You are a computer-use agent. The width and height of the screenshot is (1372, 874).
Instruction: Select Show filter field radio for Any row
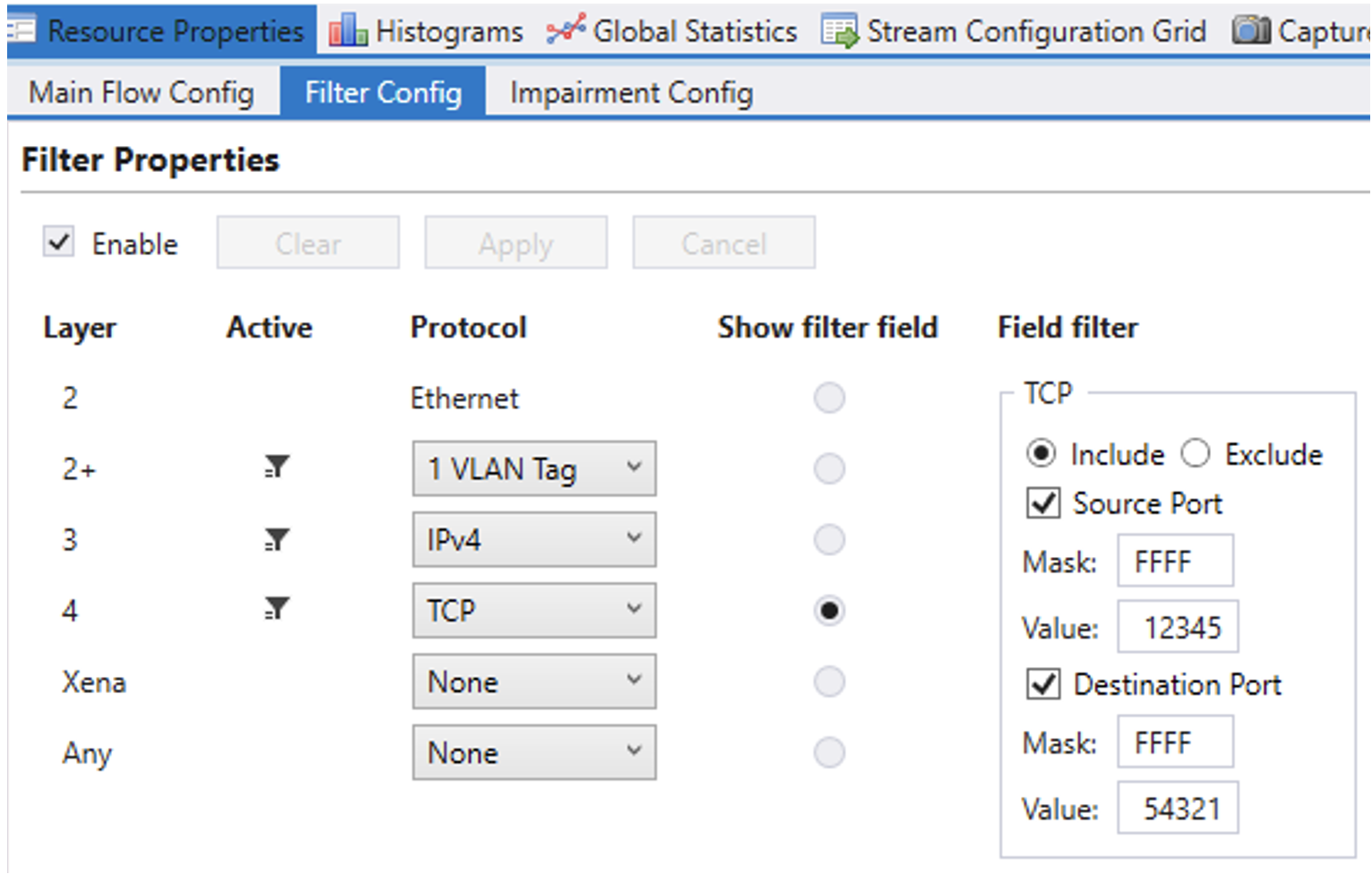[x=829, y=752]
